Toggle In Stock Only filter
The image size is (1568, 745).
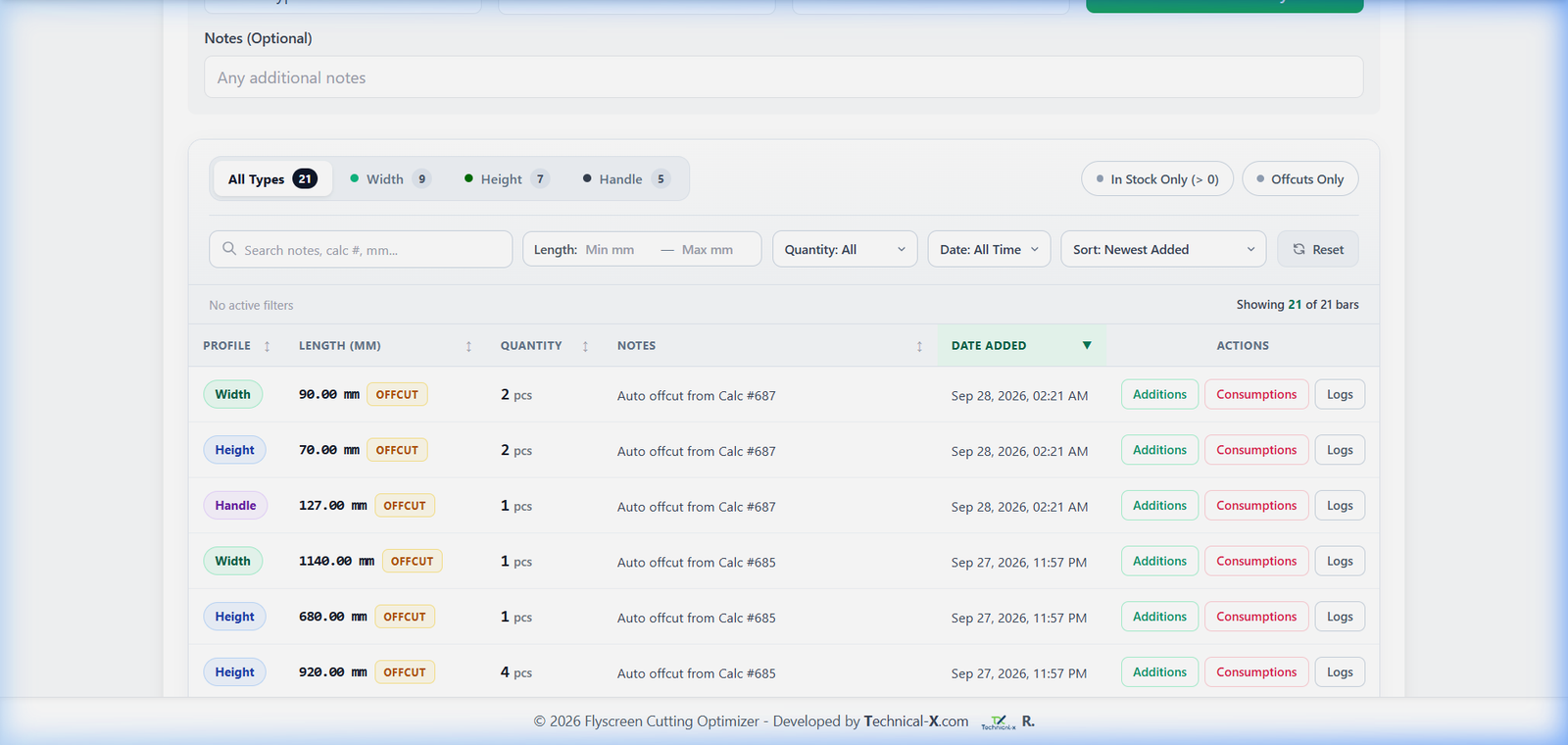[1157, 179]
